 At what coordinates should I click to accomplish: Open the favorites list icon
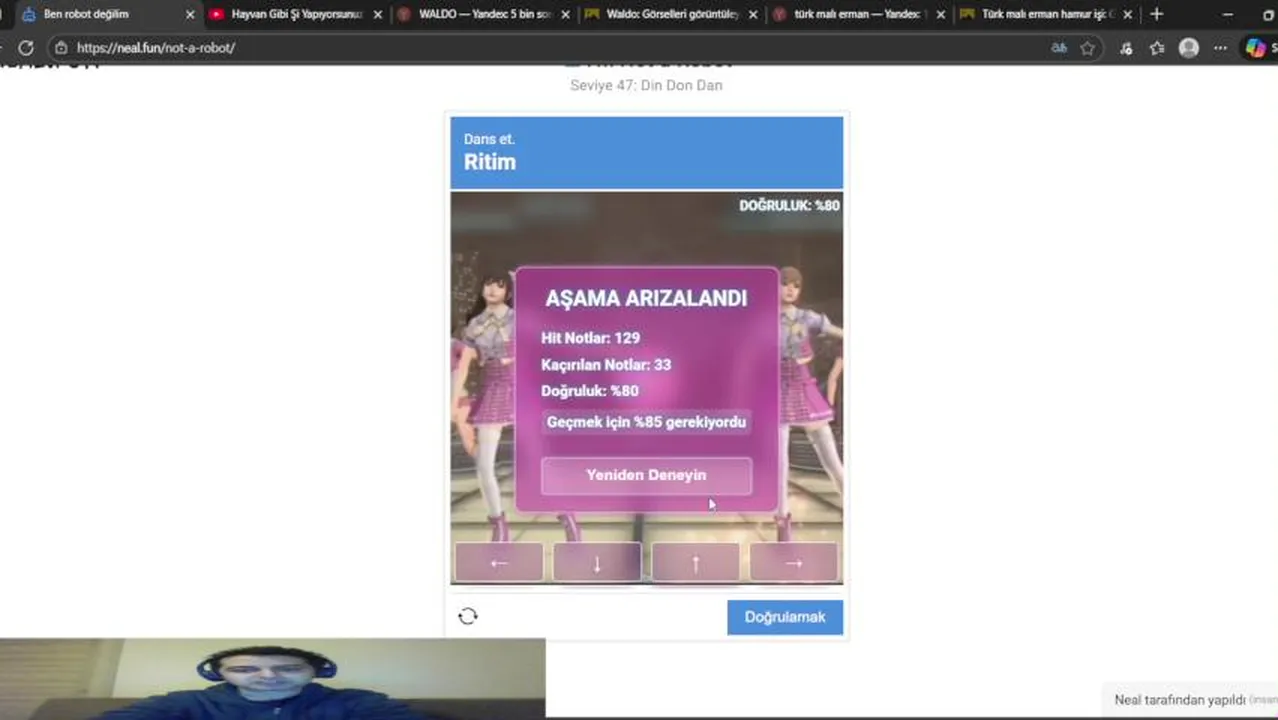coord(1157,48)
